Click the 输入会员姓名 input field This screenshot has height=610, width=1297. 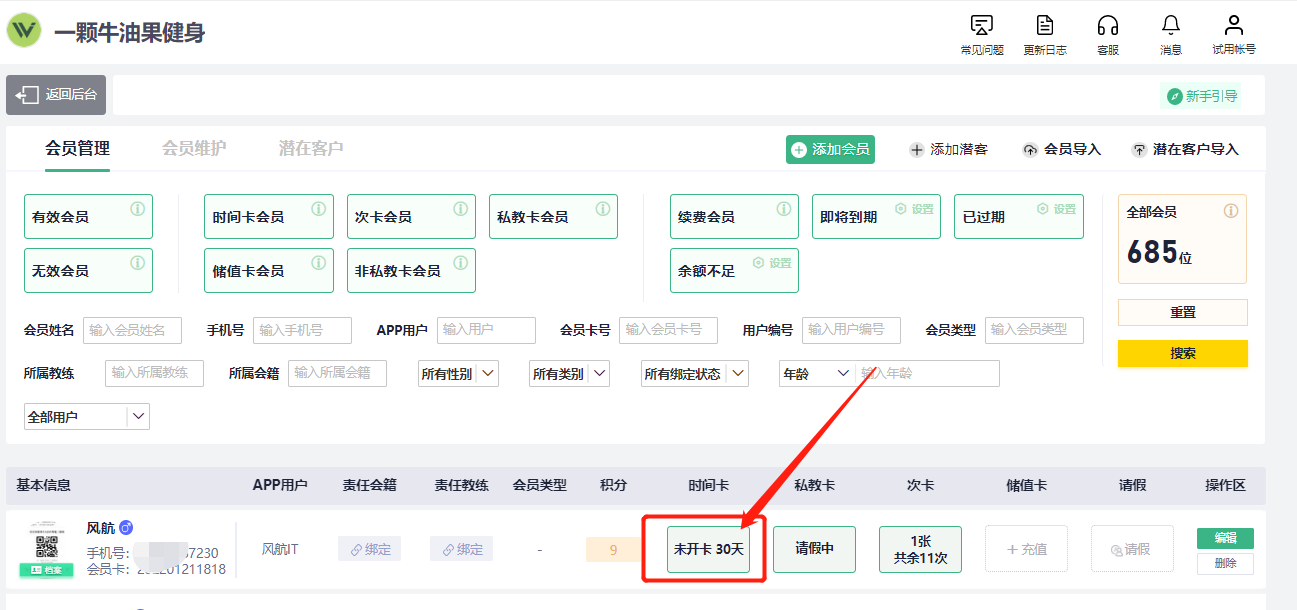pos(132,330)
